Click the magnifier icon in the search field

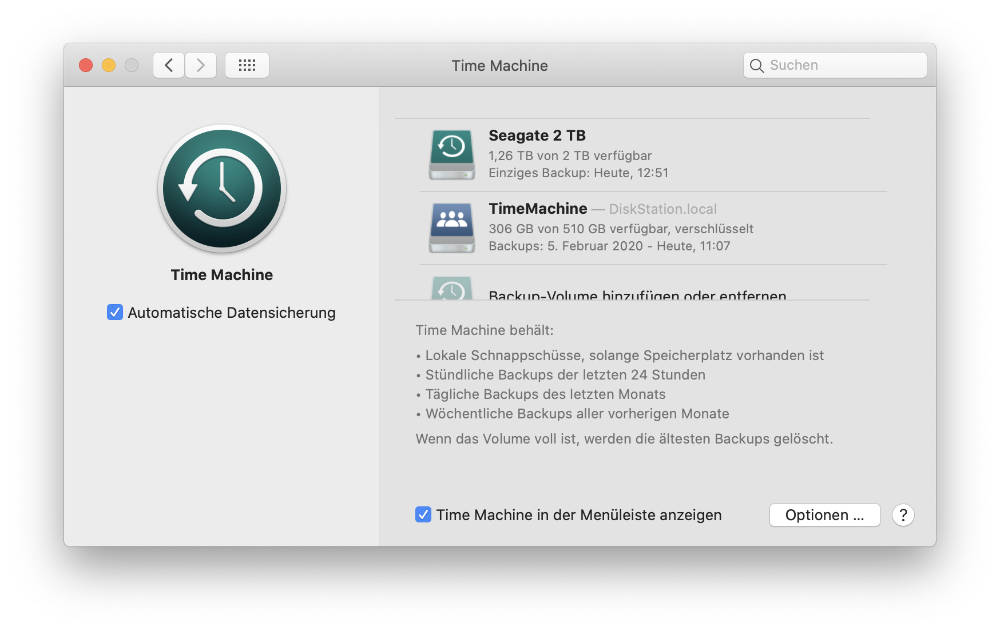pyautogui.click(x=756, y=66)
